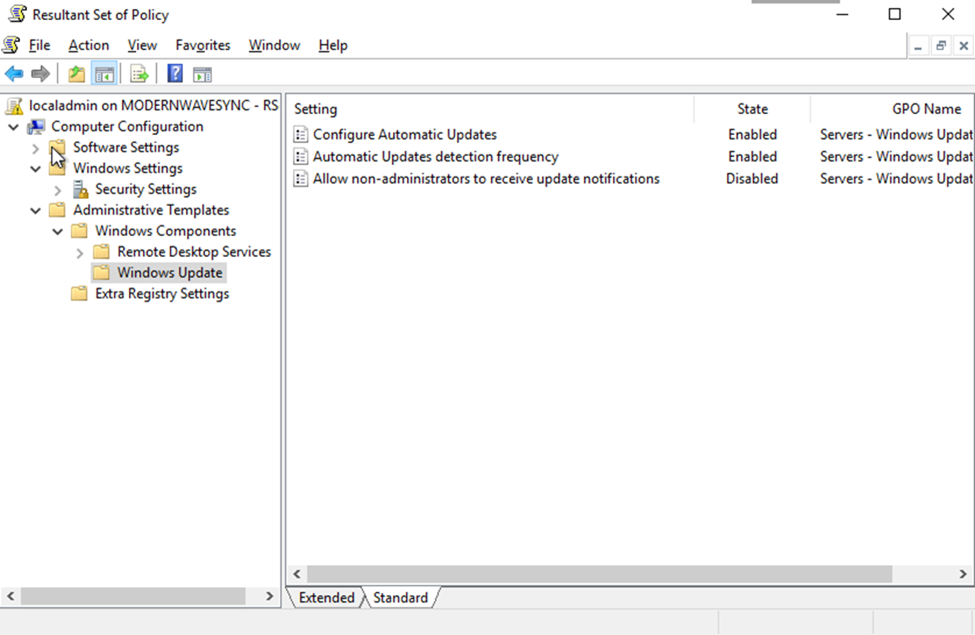Click the Administrative Templates folder icon
Viewport: 975px width, 635px height.
click(x=57, y=210)
